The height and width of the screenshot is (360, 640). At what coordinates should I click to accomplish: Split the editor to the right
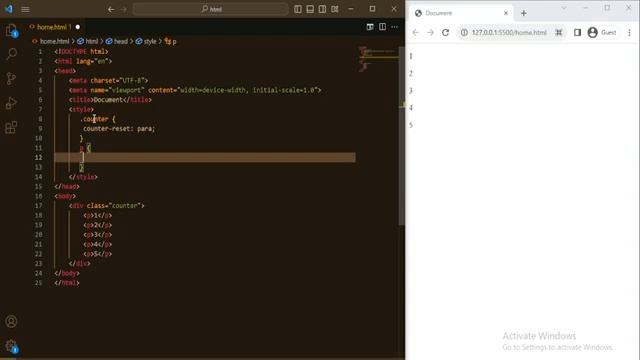(382, 27)
